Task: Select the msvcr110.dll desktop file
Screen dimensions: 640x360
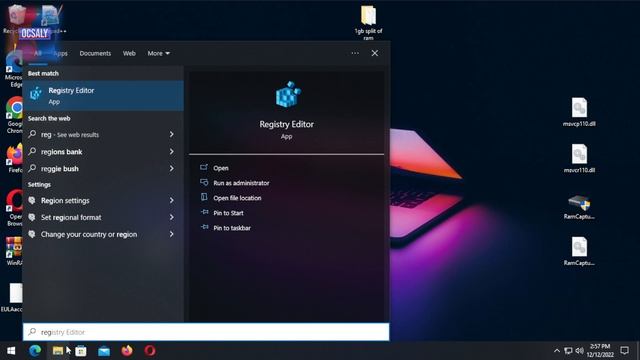Action: tap(579, 158)
